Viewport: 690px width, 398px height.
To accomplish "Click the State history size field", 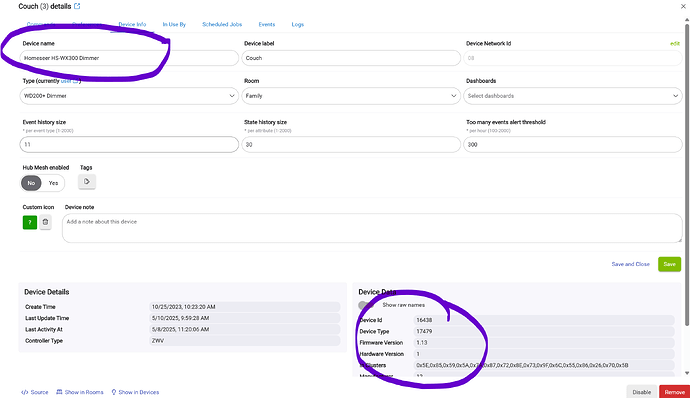I will coord(351,144).
